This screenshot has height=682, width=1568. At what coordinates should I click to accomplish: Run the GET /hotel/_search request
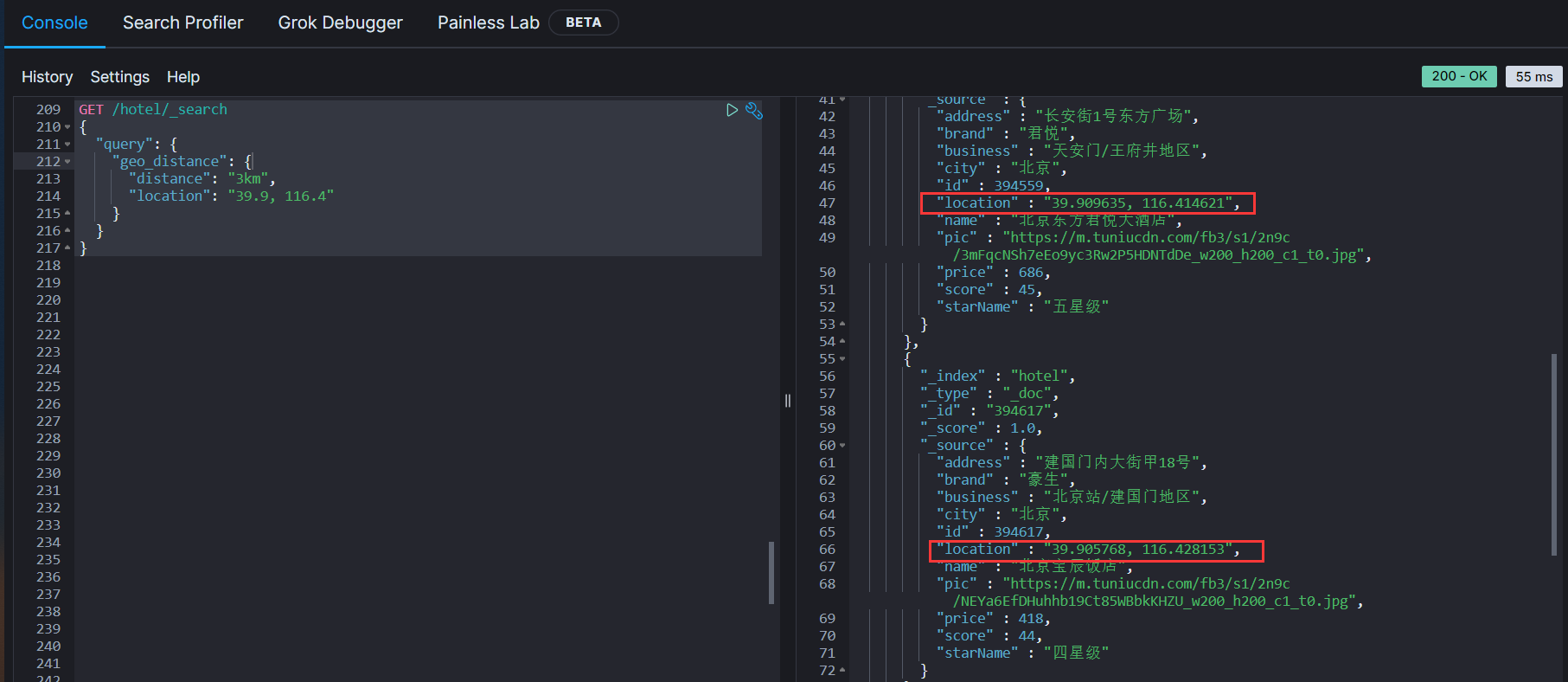point(732,110)
